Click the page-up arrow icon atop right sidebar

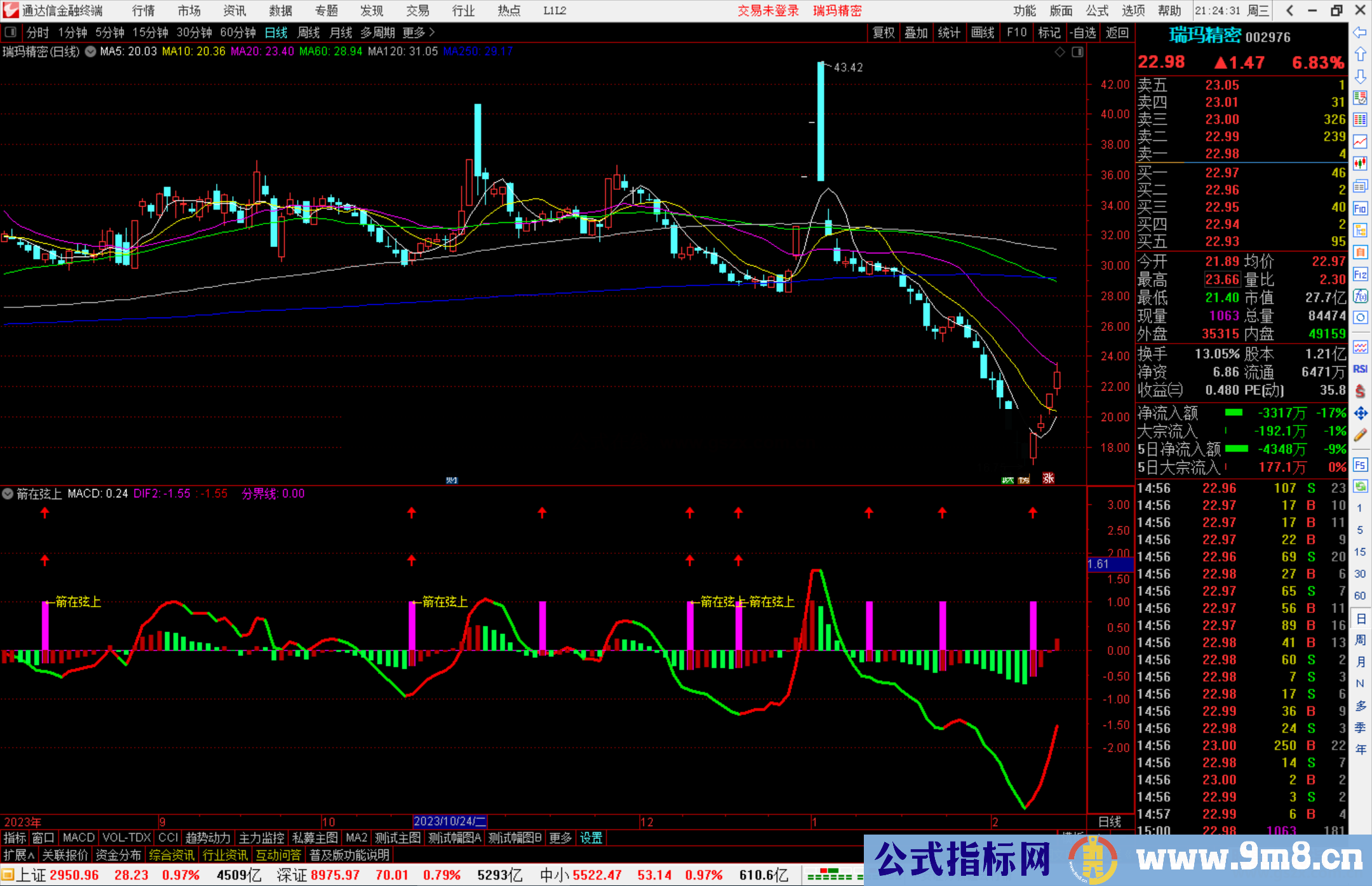(x=1360, y=54)
